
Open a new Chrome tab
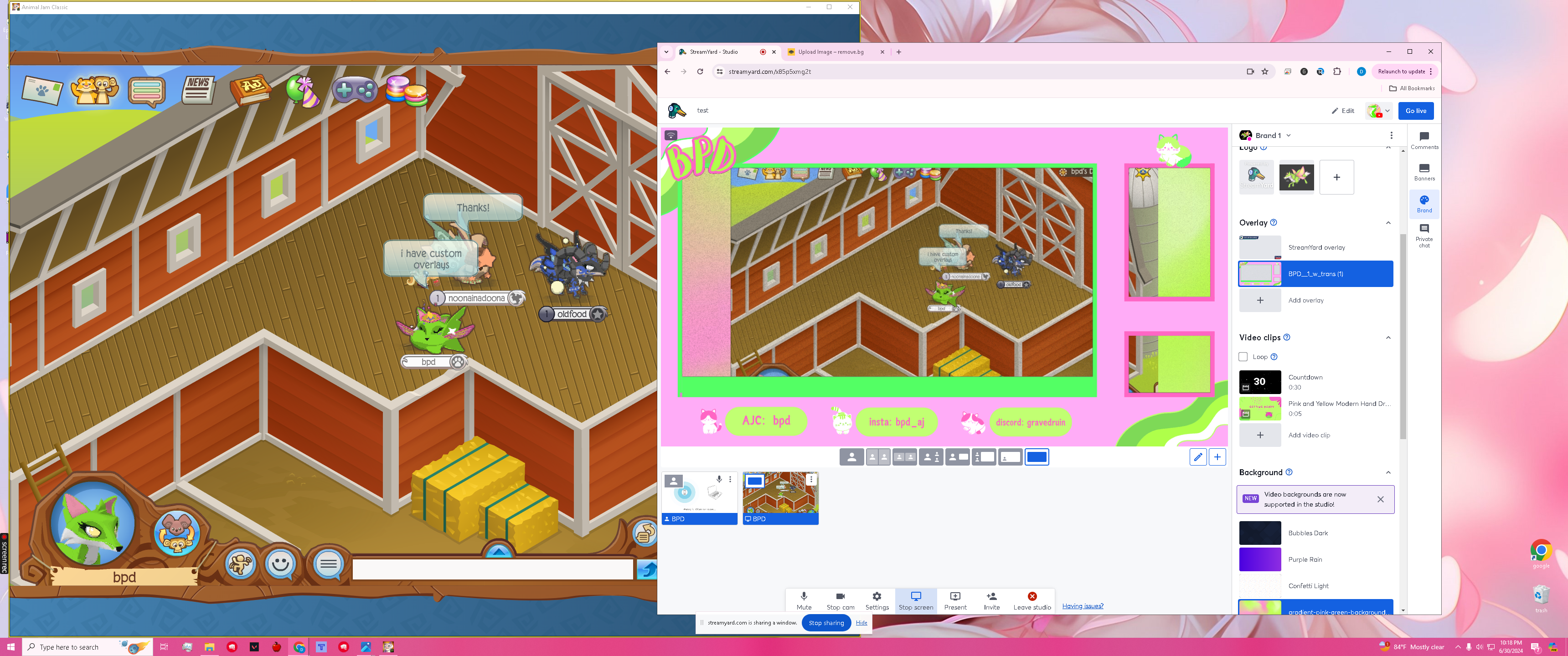[898, 52]
